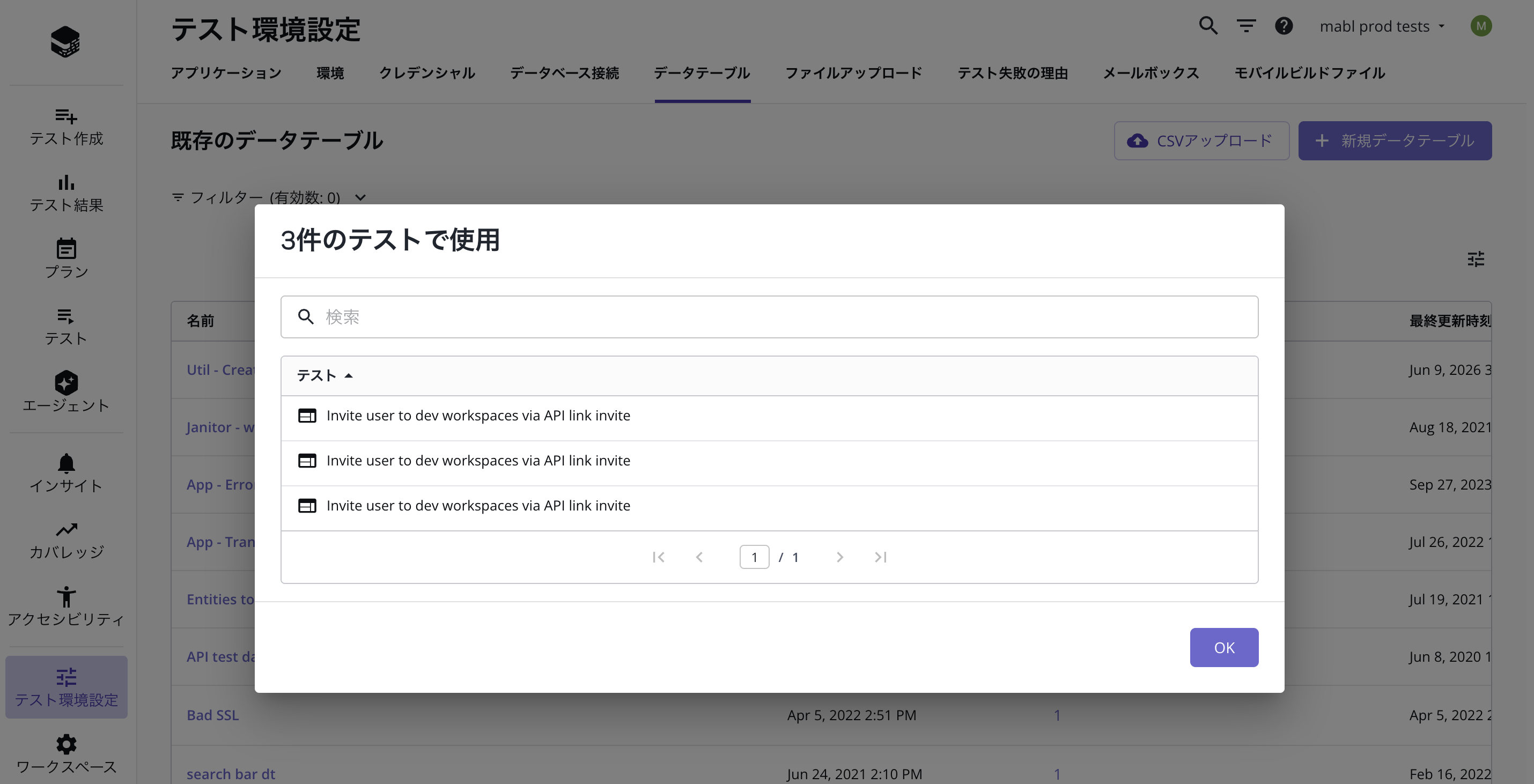Click CSVアップロード button
Viewport: 1534px width, 784px height.
coord(1201,141)
